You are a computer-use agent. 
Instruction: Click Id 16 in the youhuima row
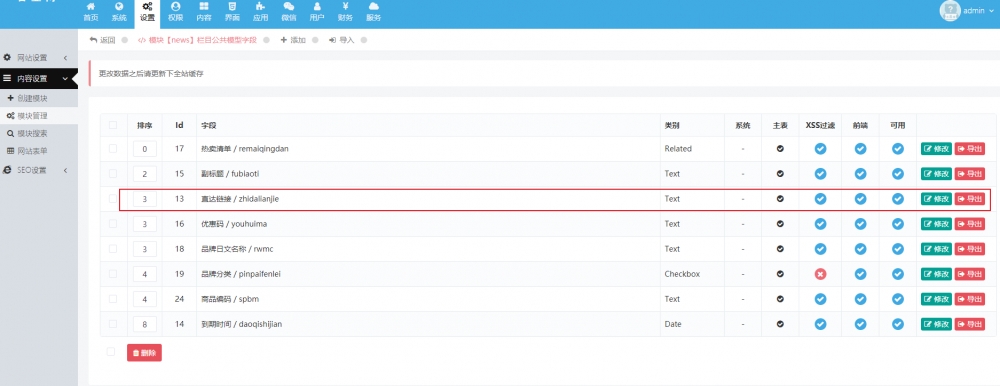point(179,224)
